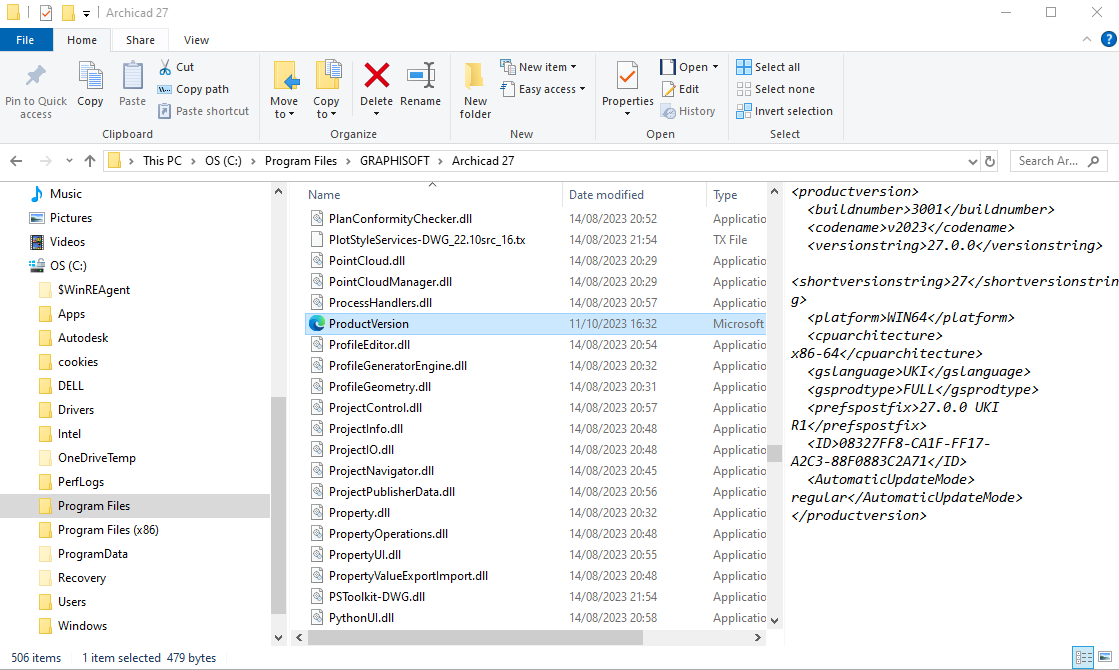
Task: Open the View ribbon tab
Action: [196, 40]
